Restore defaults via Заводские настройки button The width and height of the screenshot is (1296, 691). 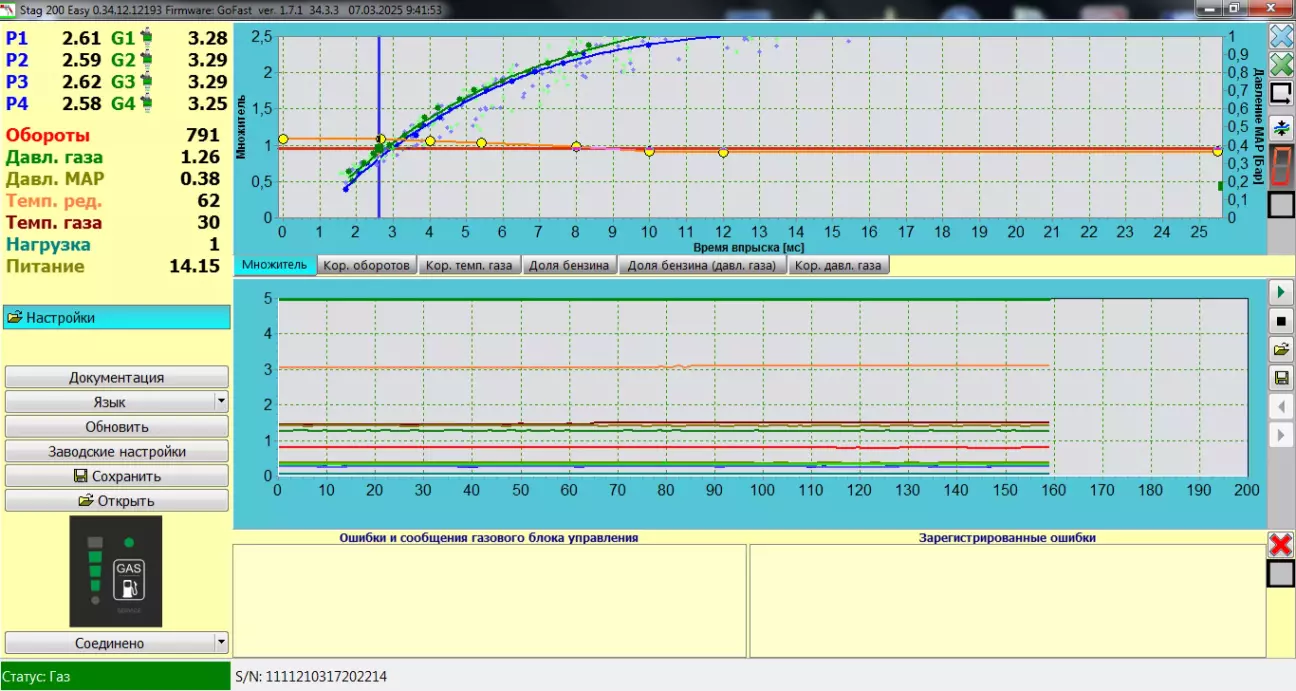(117, 451)
